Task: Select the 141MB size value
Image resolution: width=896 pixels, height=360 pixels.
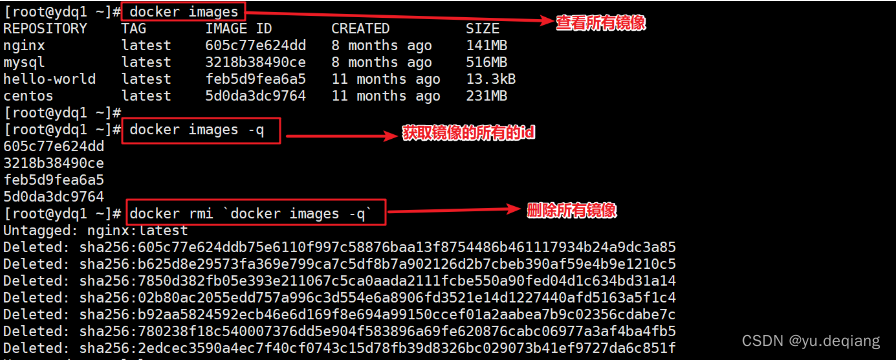Action: click(x=486, y=45)
